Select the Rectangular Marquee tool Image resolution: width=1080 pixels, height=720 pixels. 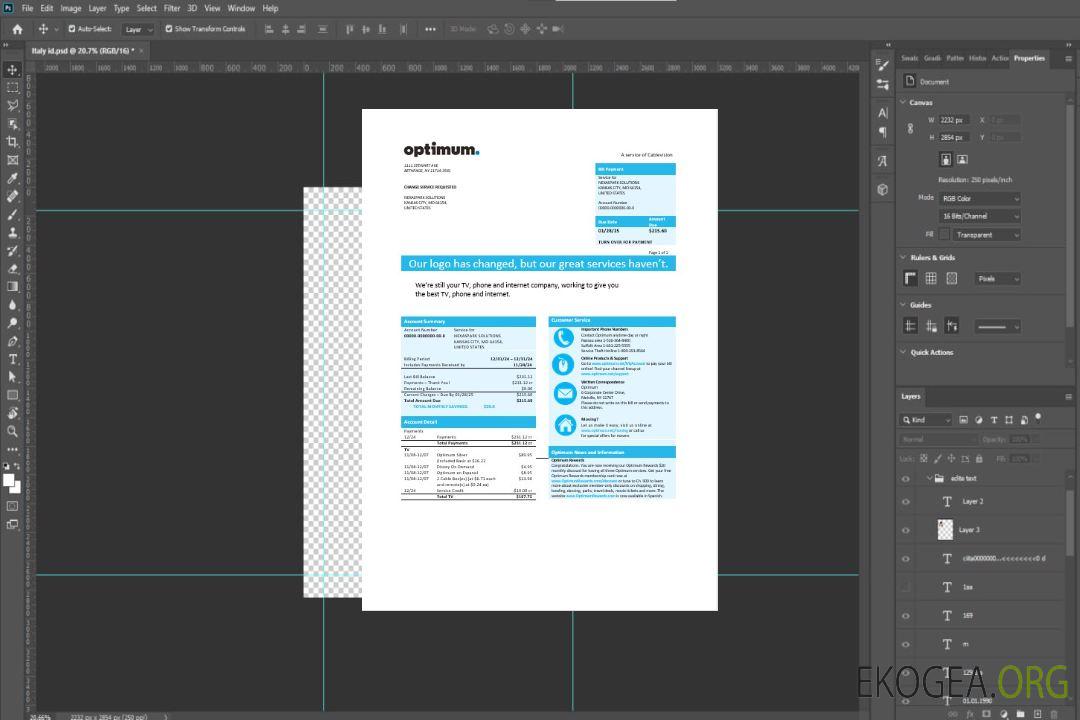pos(12,88)
